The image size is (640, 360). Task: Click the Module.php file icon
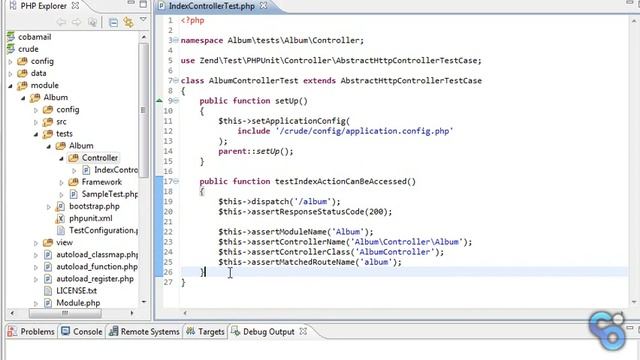48,303
